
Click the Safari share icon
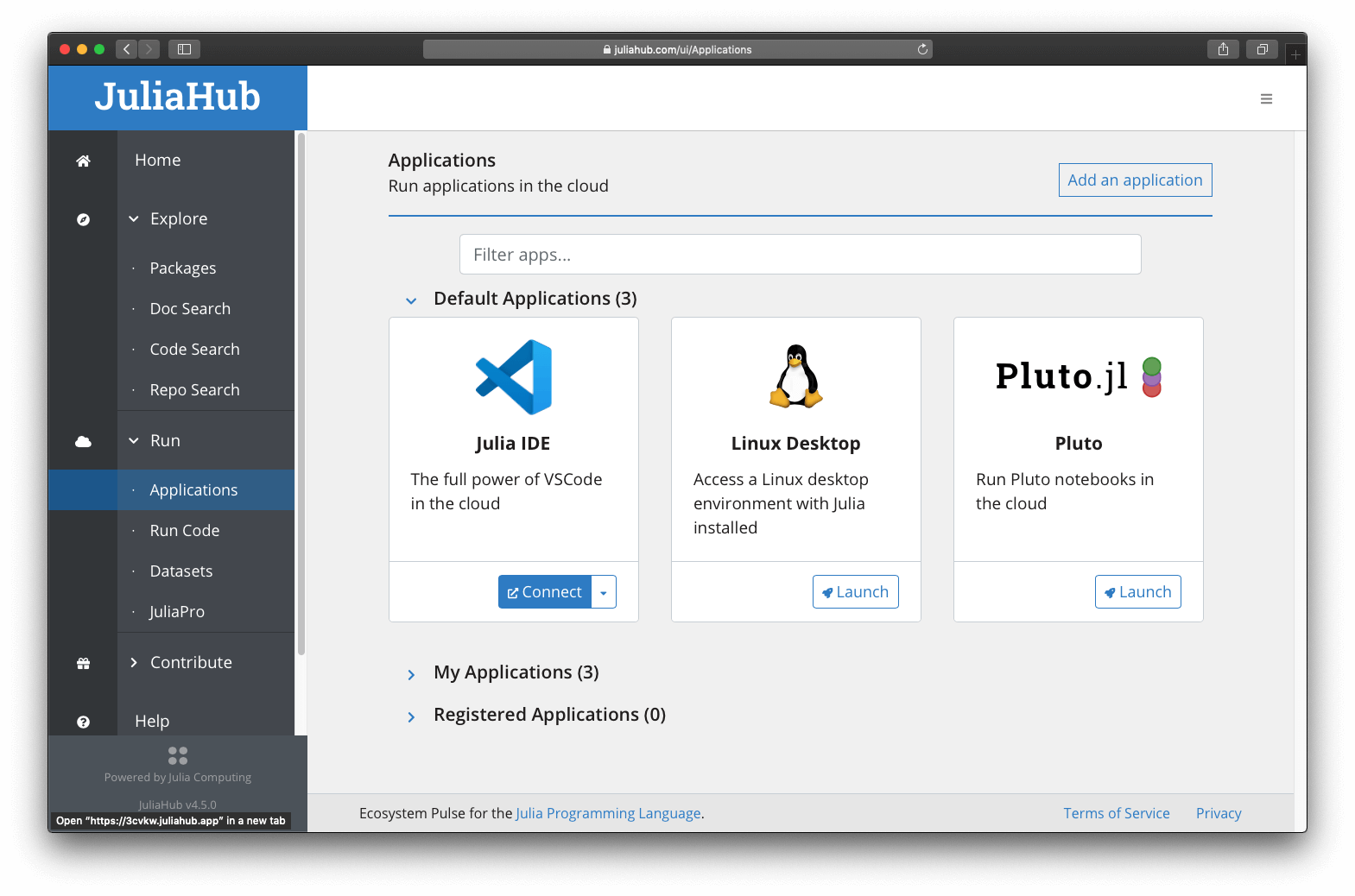1223,49
